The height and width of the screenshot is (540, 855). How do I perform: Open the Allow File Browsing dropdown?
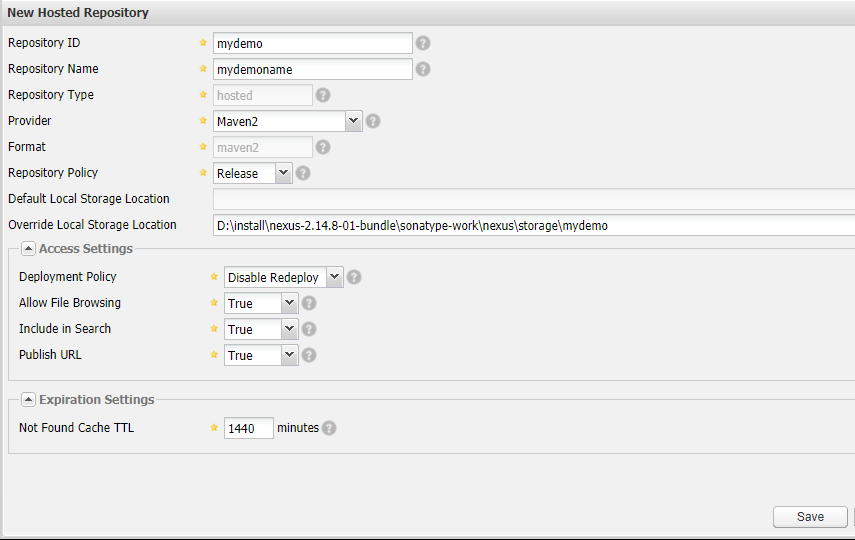(290, 303)
